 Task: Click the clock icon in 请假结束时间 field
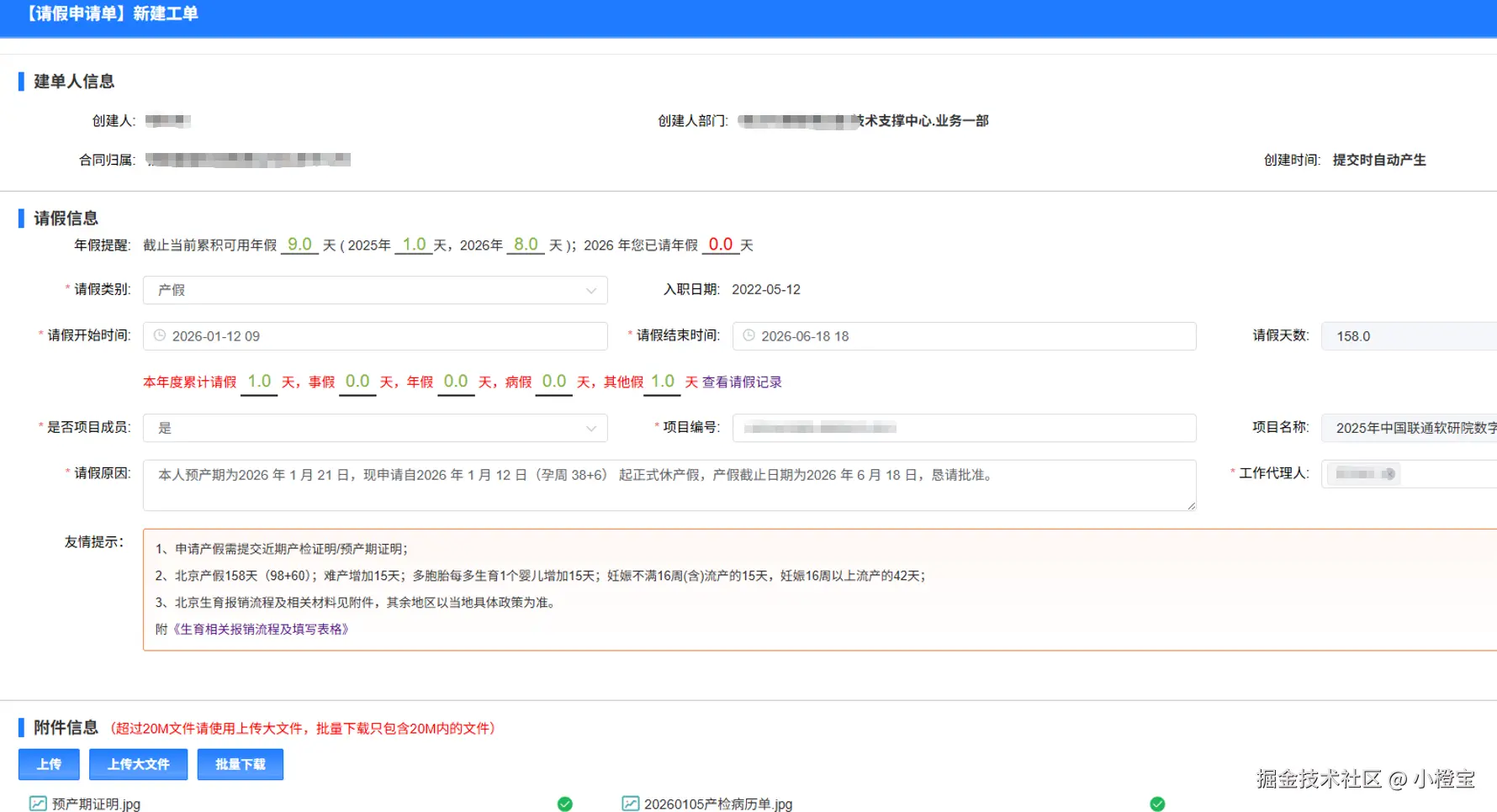coord(749,335)
